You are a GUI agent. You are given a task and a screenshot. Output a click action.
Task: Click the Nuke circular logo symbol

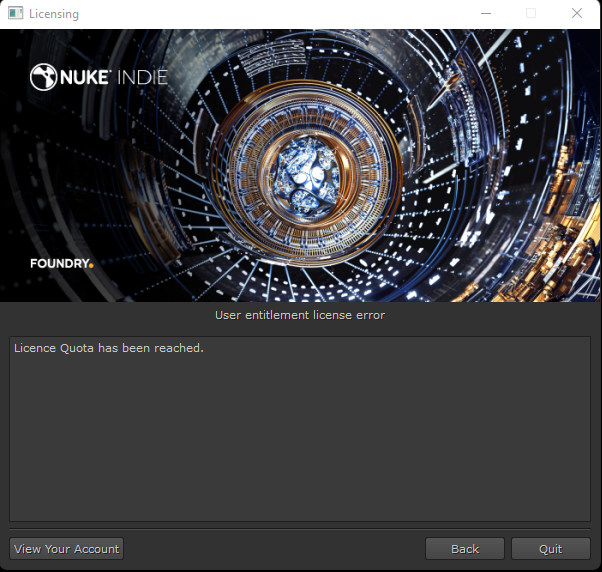(x=43, y=77)
